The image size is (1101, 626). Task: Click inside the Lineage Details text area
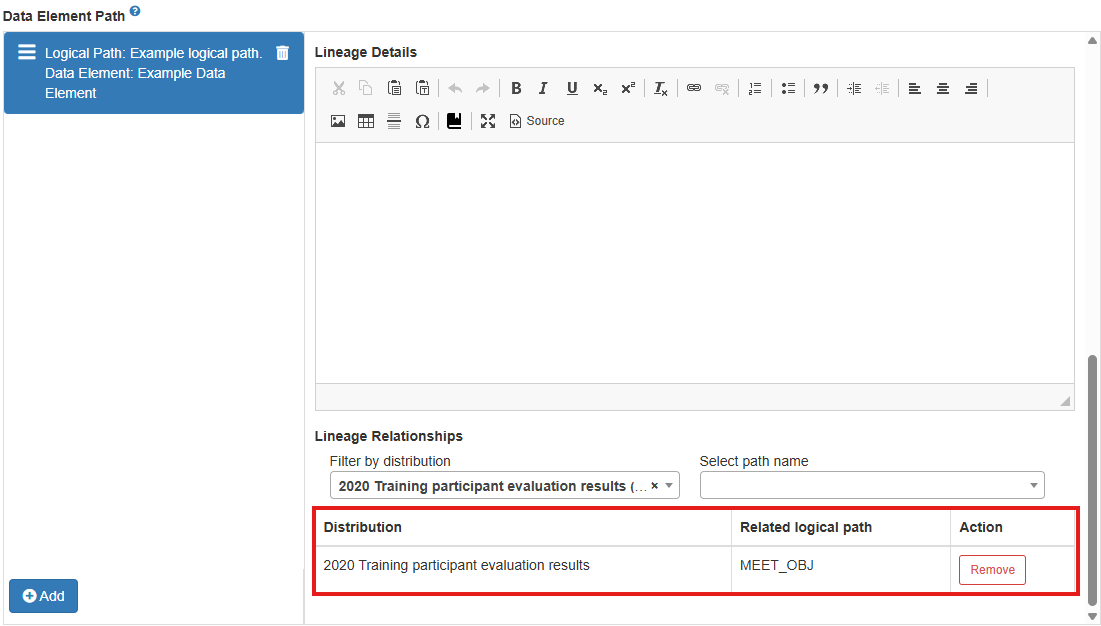(694, 262)
